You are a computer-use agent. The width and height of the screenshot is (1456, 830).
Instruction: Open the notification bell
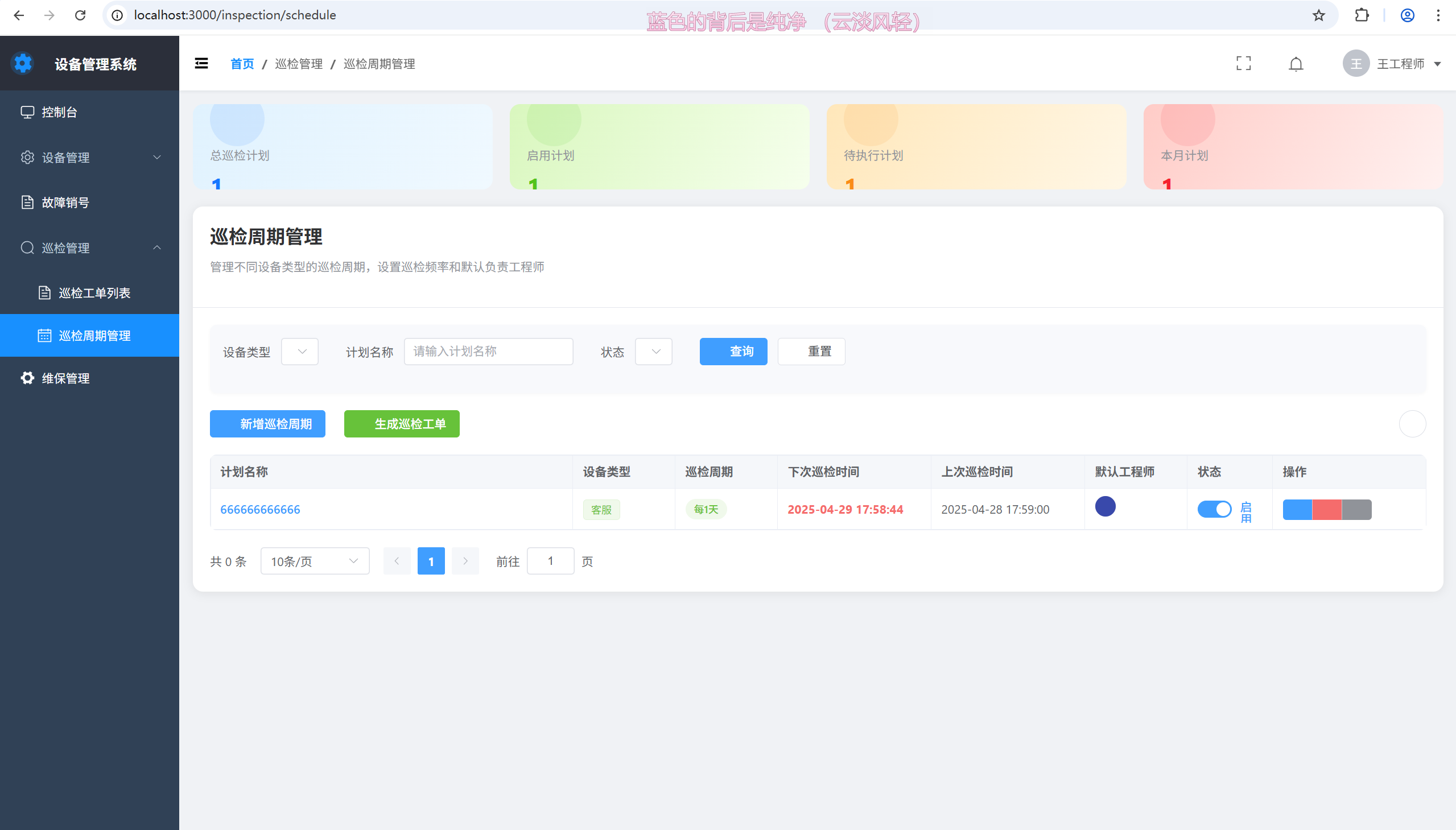[x=1296, y=64]
